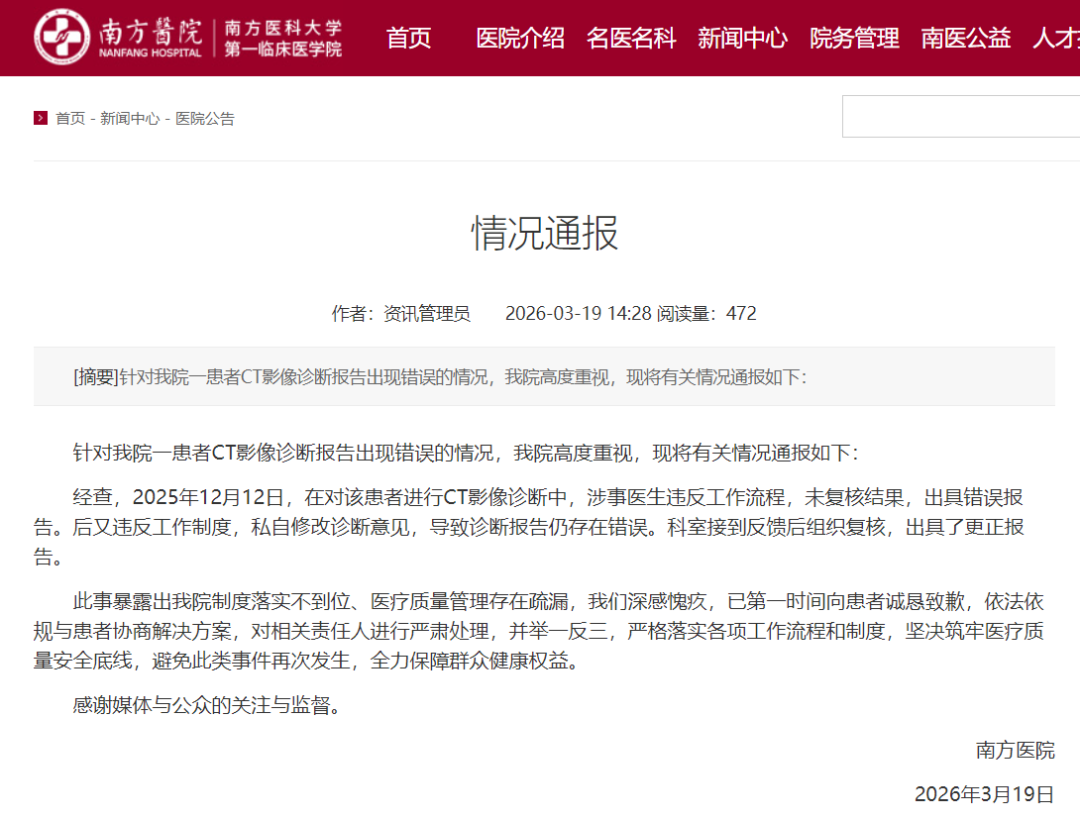Click the Nanfang Hospital circular emblem logo
Screen dimensions: 1080x820
[62, 38]
